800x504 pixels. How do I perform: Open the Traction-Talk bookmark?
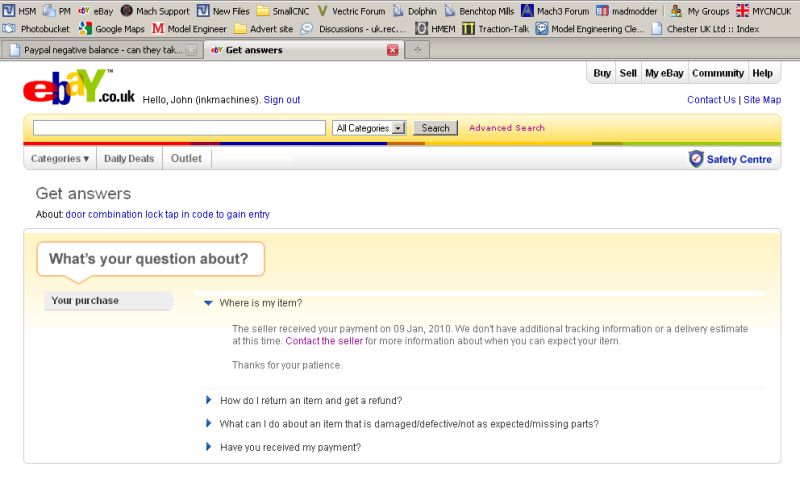click(x=495, y=29)
